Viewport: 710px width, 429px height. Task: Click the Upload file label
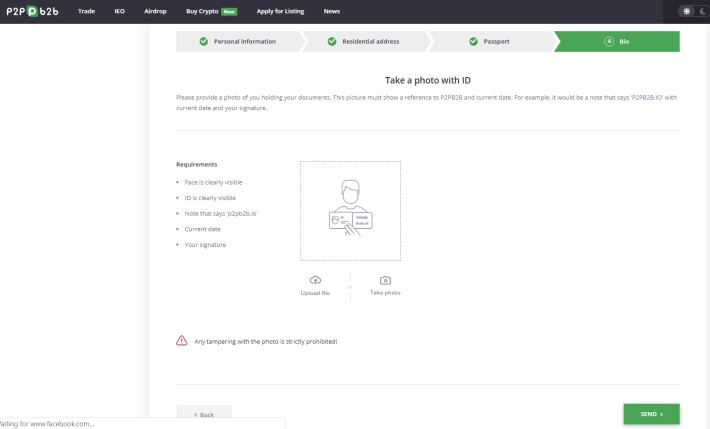315,293
